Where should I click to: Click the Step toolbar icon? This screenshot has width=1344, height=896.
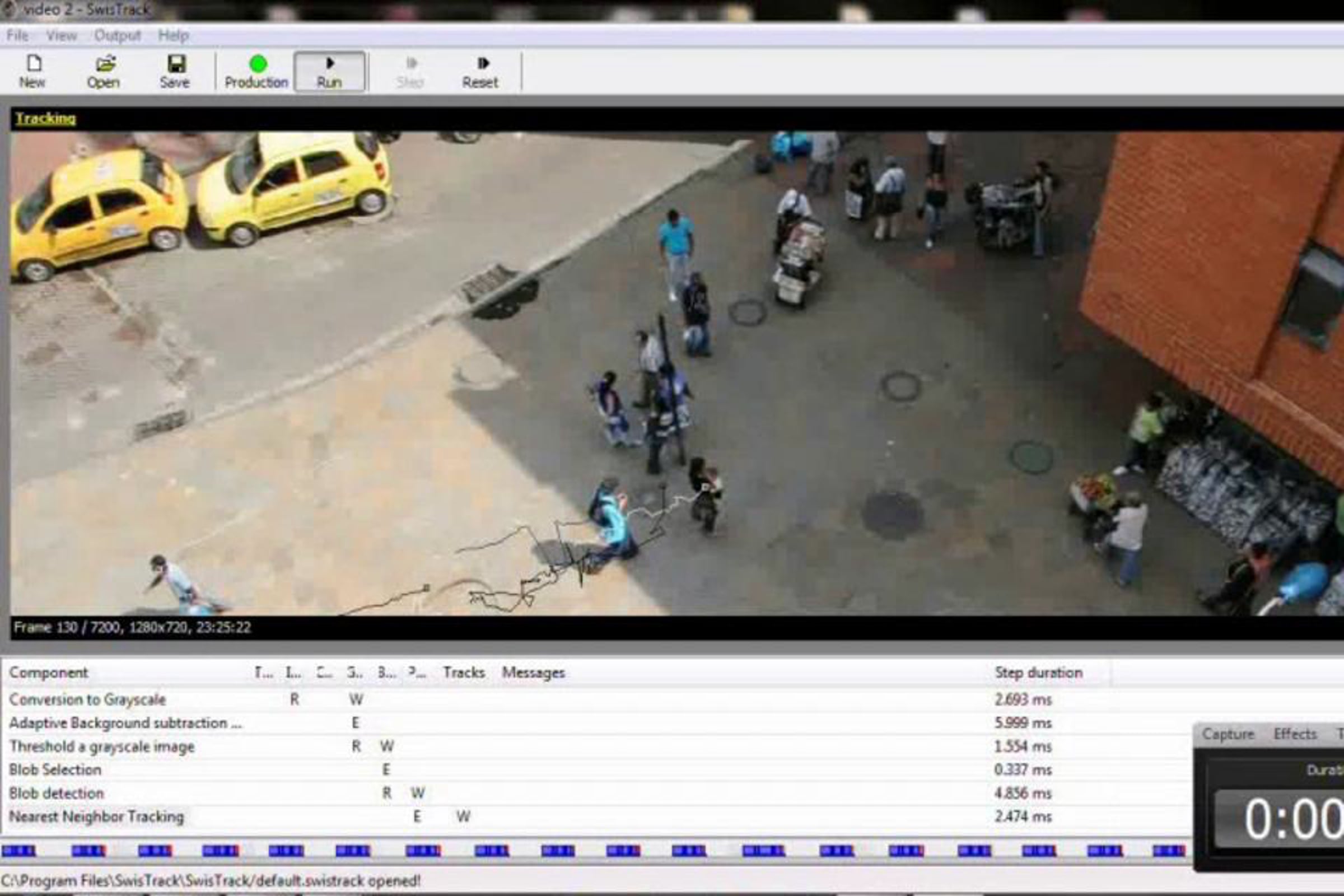click(x=410, y=64)
